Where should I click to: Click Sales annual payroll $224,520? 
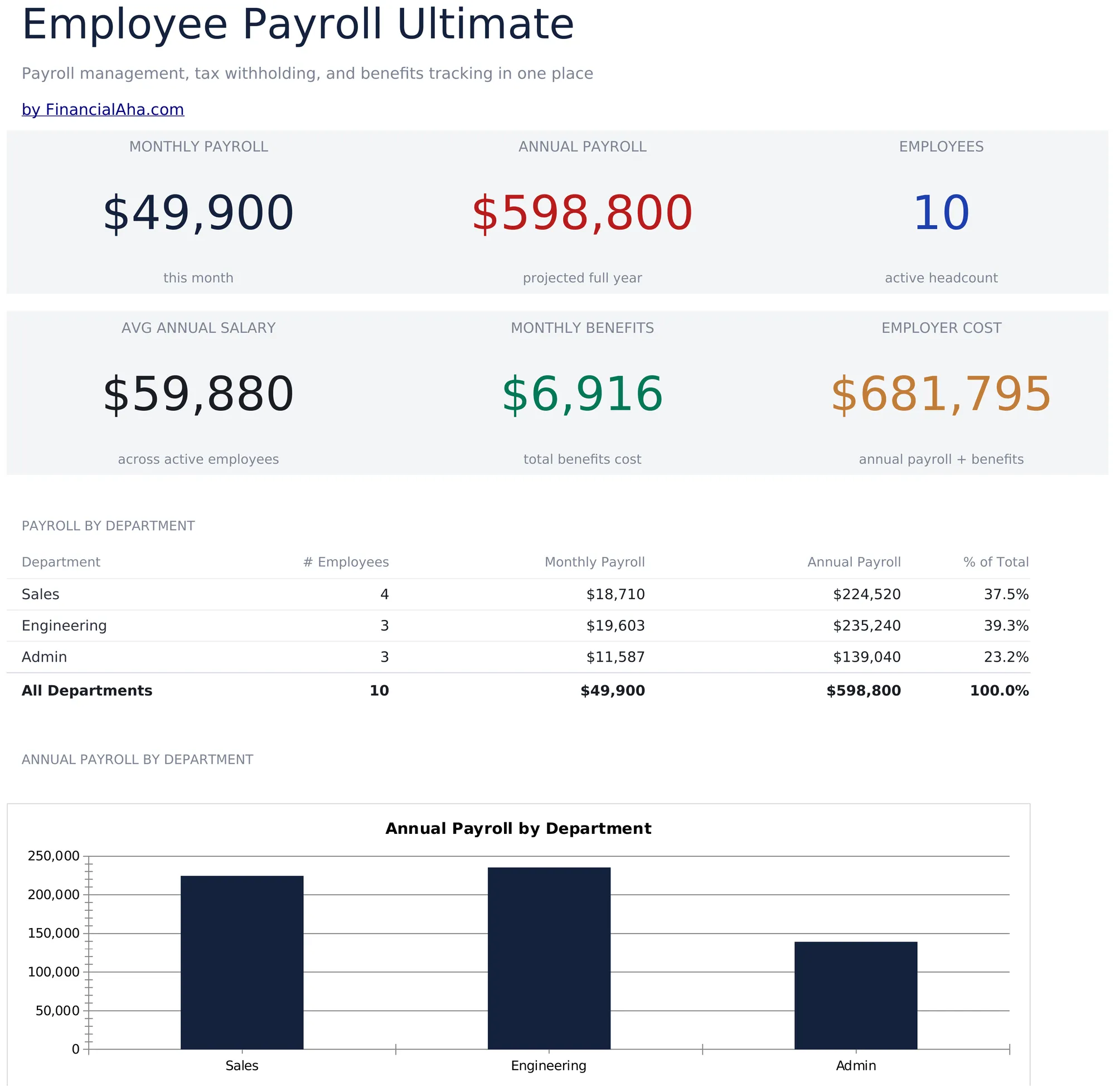[x=867, y=595]
